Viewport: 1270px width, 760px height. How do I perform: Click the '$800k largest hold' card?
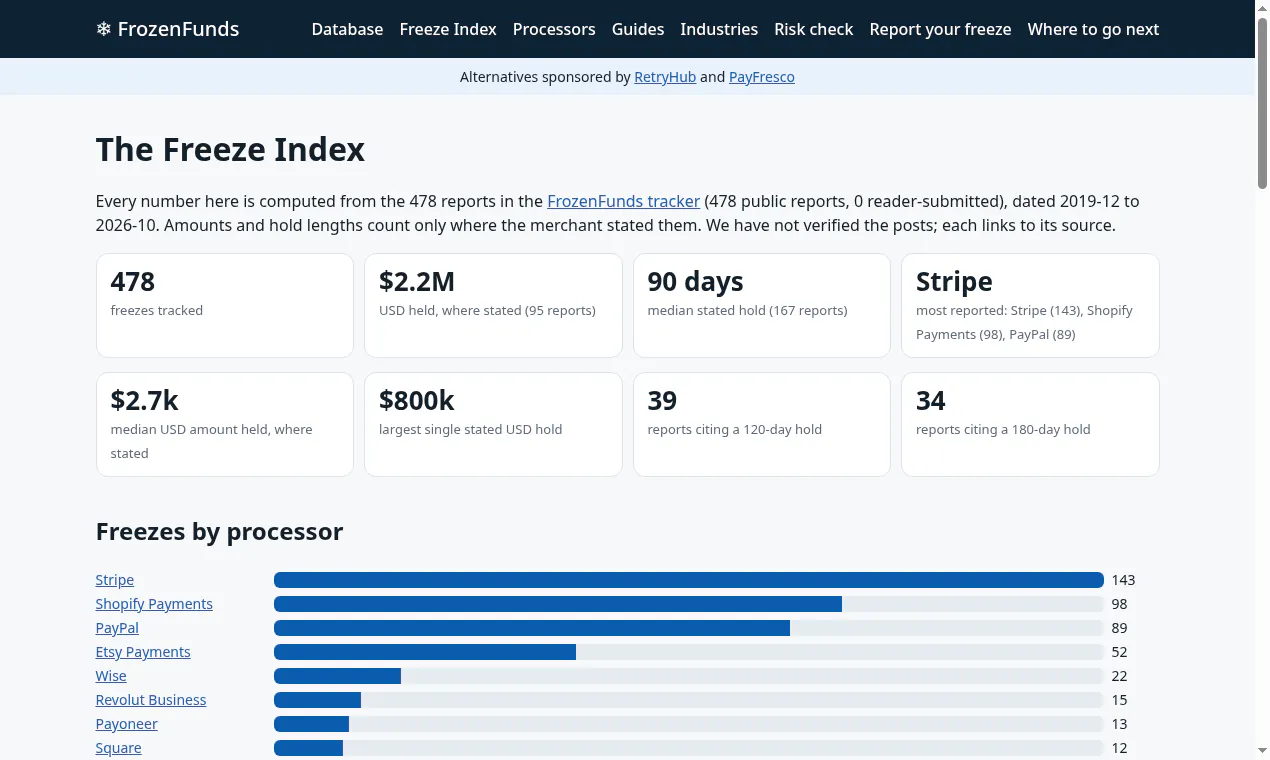tap(493, 424)
